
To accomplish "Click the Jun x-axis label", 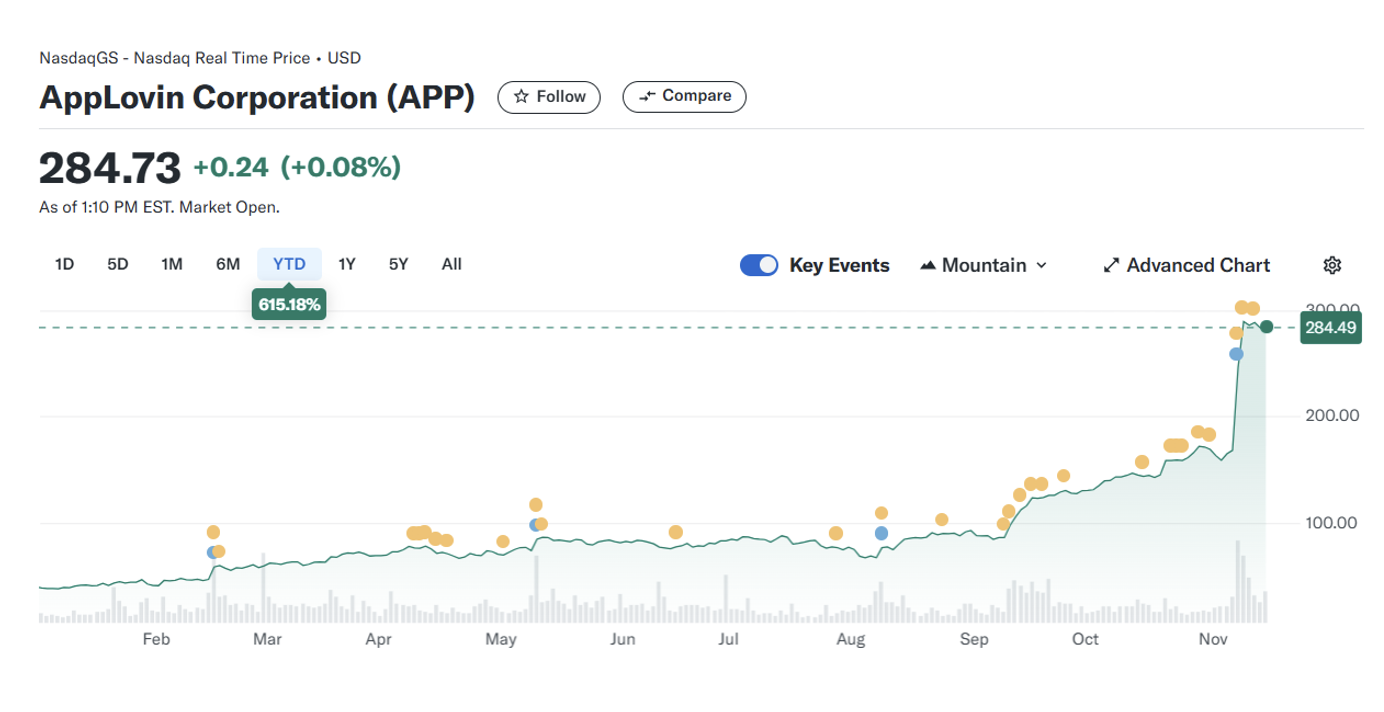I will pyautogui.click(x=623, y=639).
